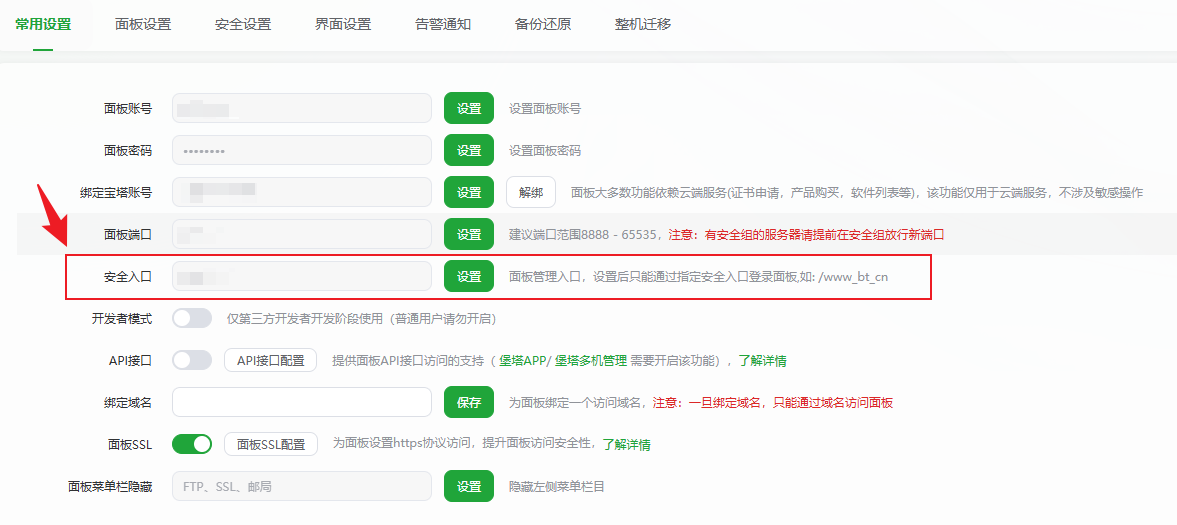Switch to the 面板设置 tab

(x=143, y=24)
